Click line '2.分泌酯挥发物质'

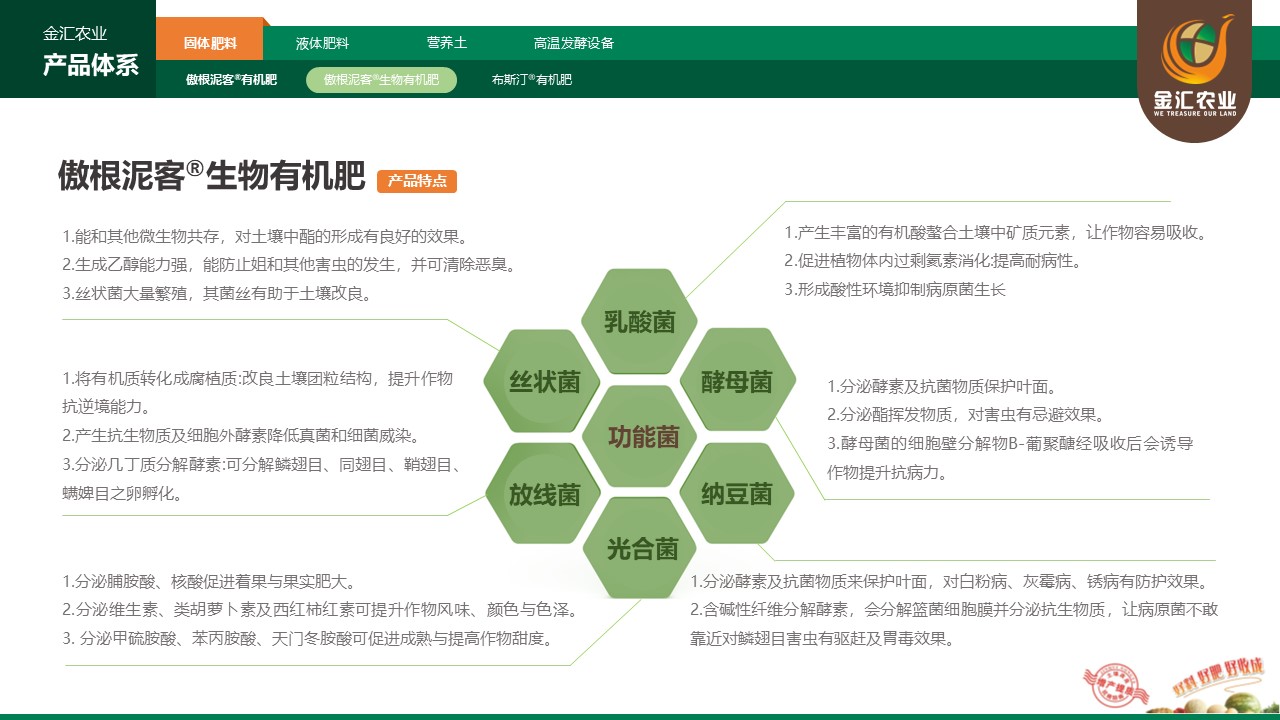click(x=965, y=415)
